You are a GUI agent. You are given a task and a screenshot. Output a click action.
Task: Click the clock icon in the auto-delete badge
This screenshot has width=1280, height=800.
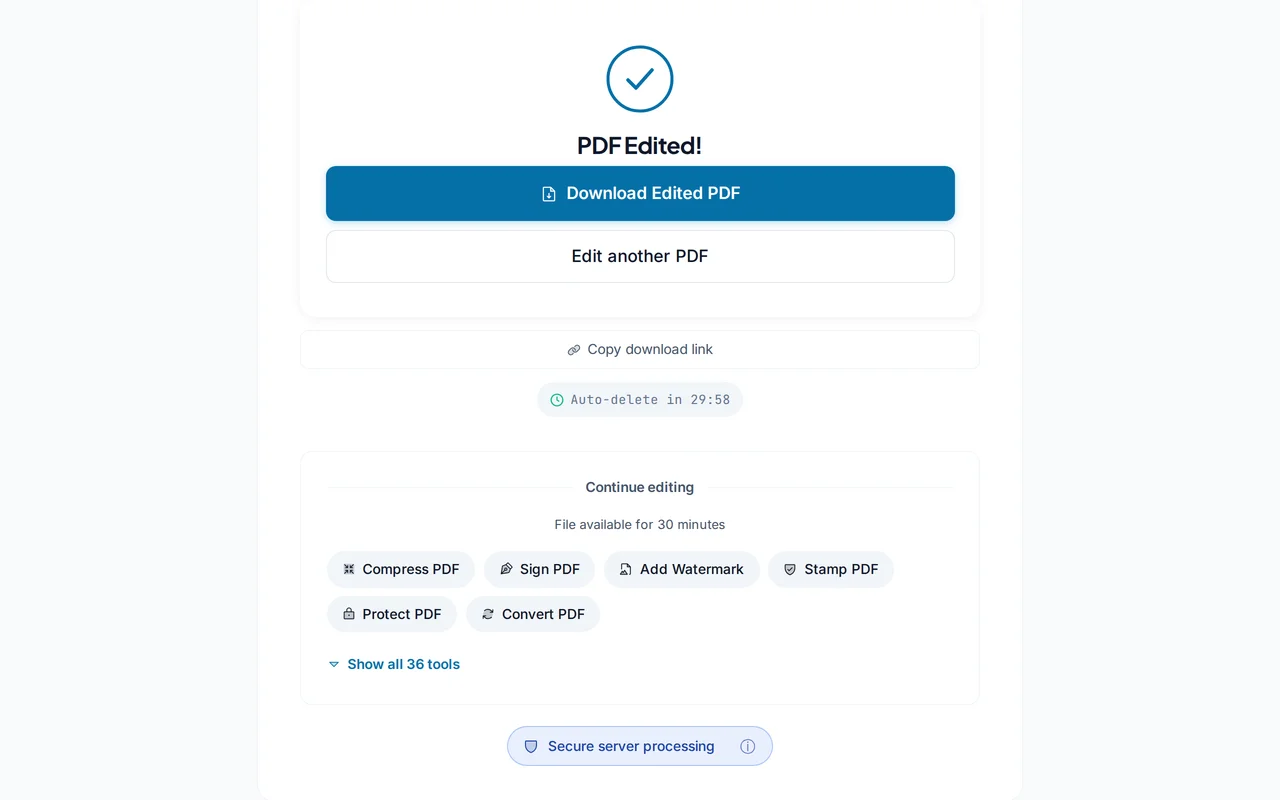point(556,399)
